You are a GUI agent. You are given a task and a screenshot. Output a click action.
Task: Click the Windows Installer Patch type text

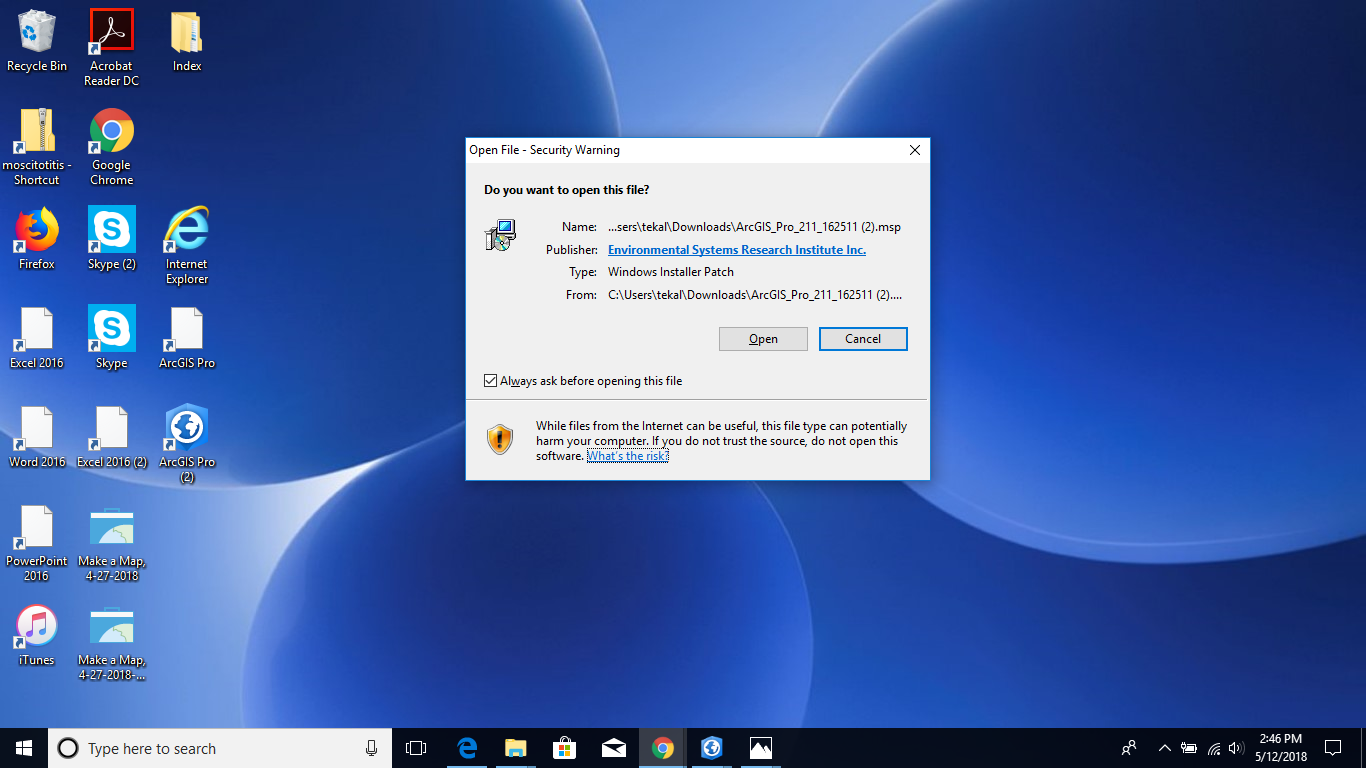pos(671,272)
